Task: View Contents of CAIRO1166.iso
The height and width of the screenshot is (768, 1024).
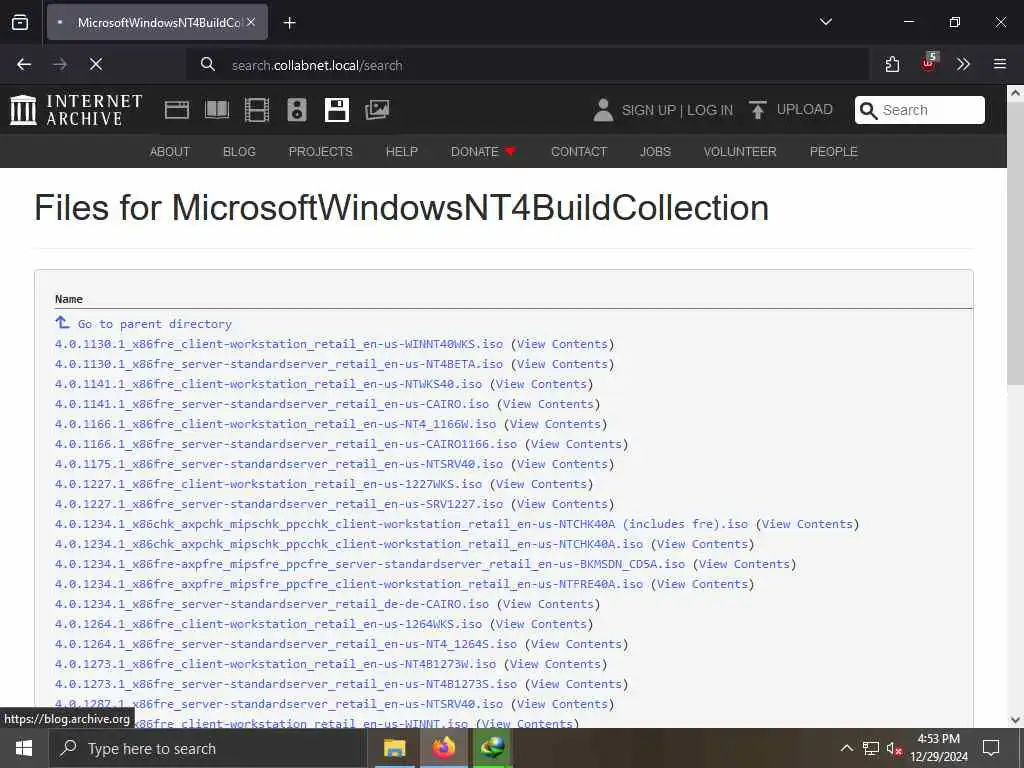Action: pyautogui.click(x=576, y=444)
